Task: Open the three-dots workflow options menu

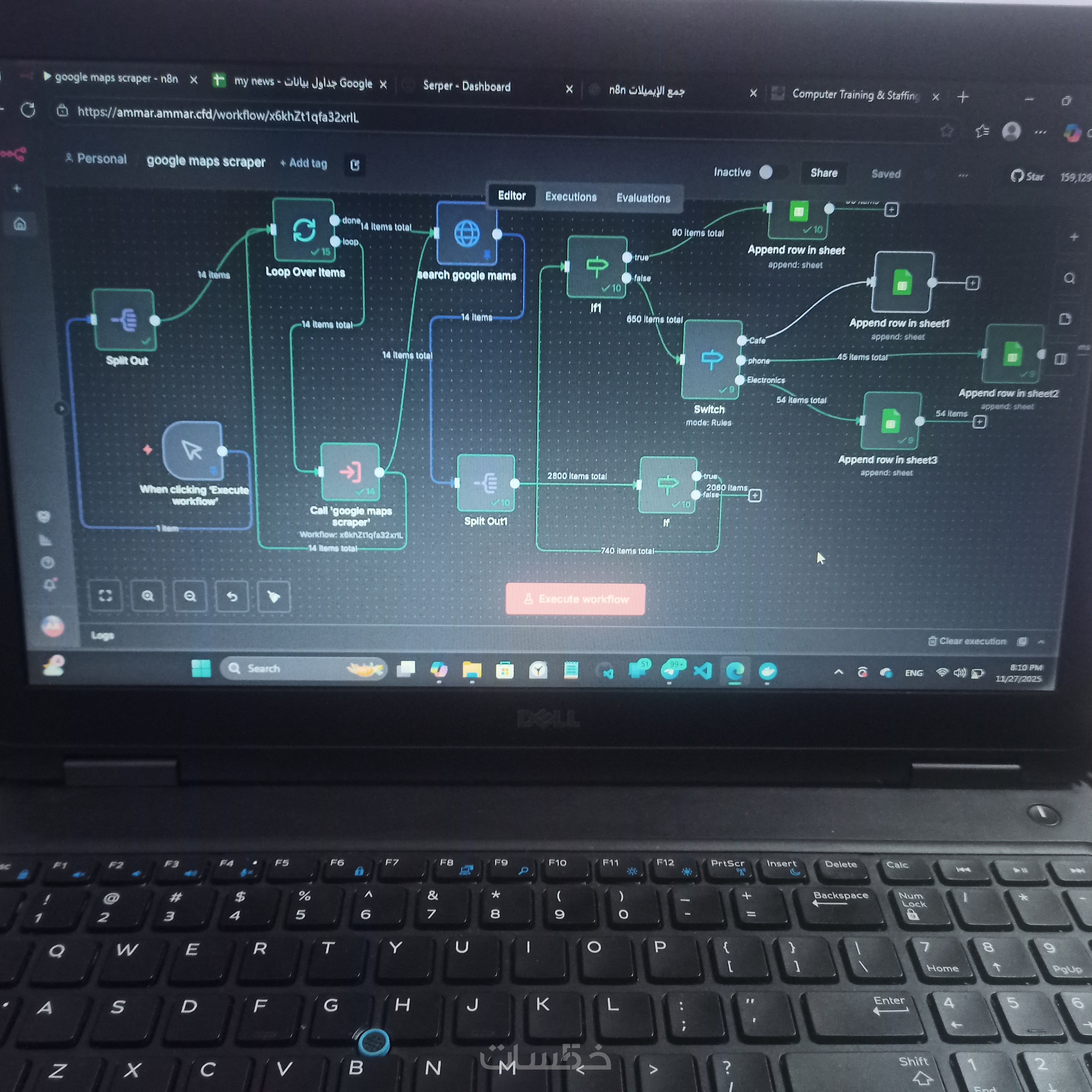Action: pyautogui.click(x=963, y=175)
